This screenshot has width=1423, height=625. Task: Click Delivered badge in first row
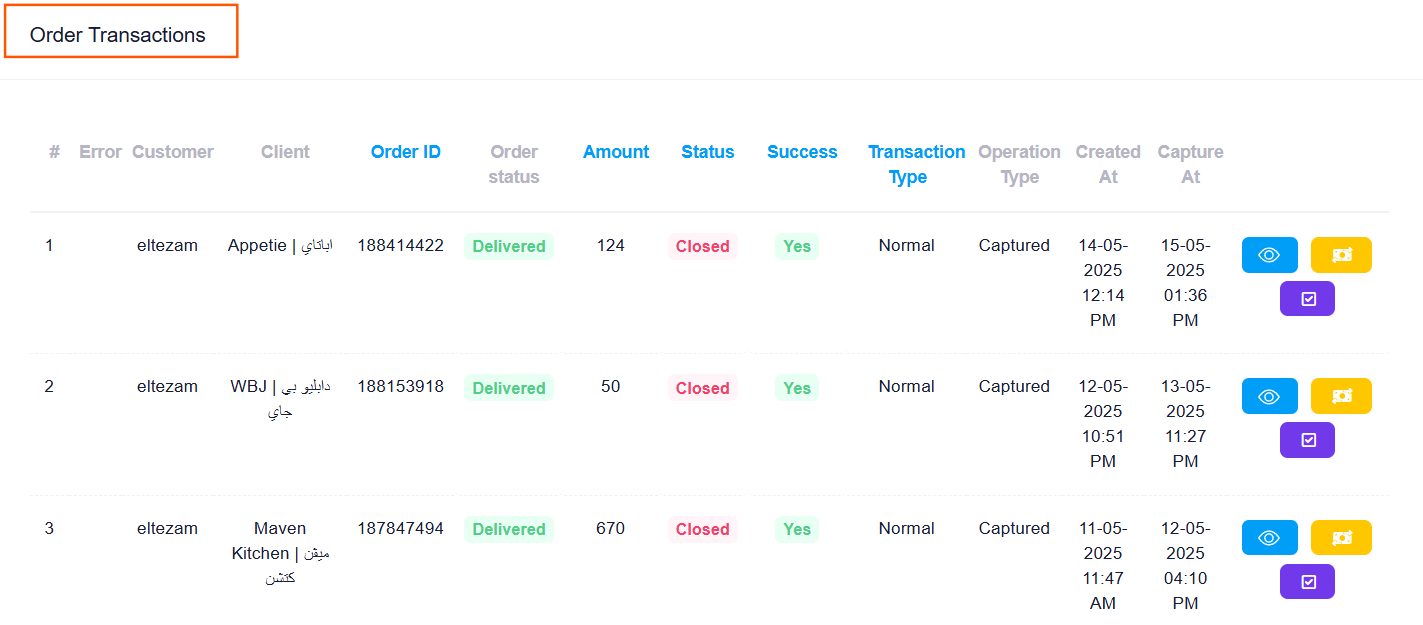509,246
